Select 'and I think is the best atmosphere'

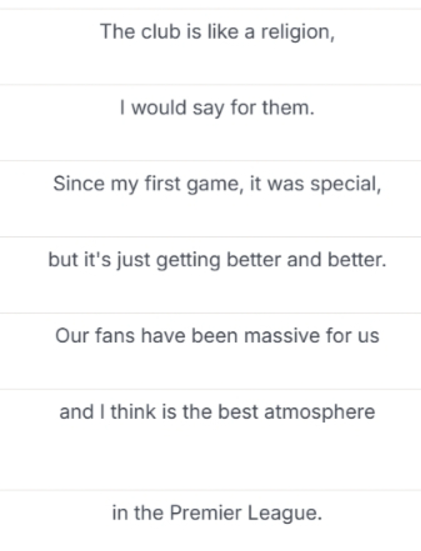tap(210, 440)
